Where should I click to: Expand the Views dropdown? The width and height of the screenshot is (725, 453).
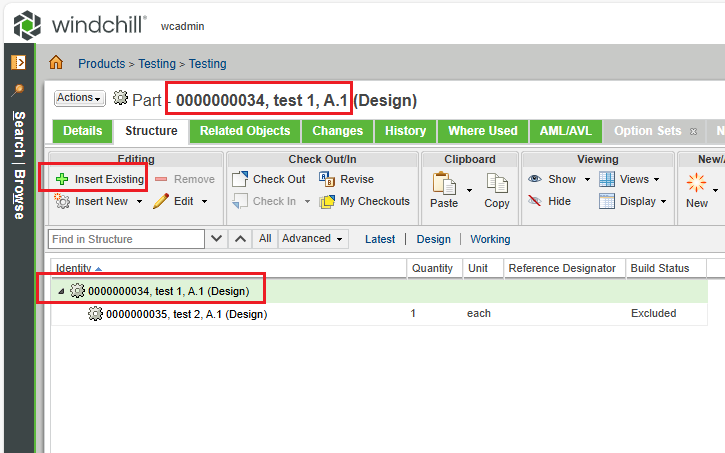(x=632, y=179)
